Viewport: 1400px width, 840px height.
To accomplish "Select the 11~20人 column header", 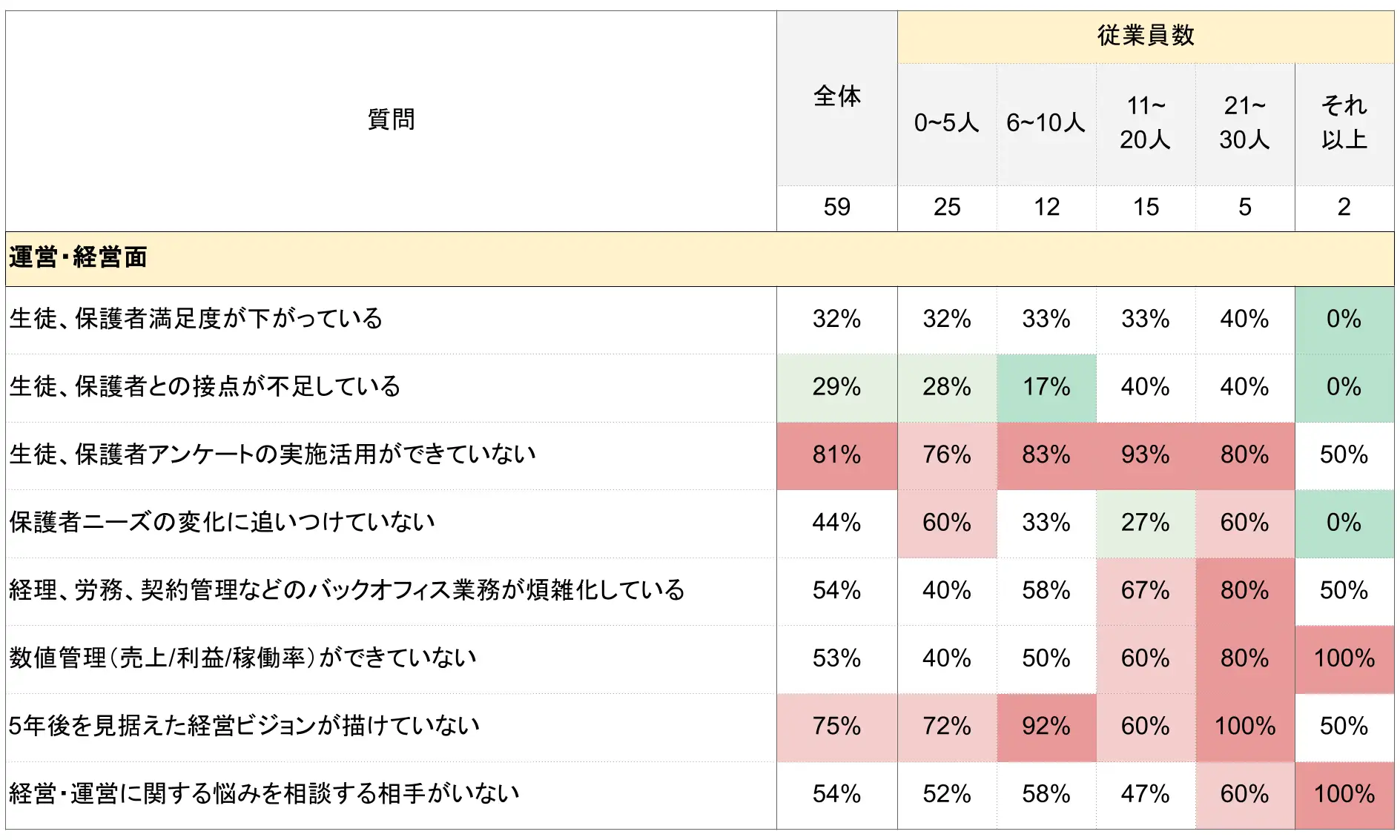I will (1145, 123).
